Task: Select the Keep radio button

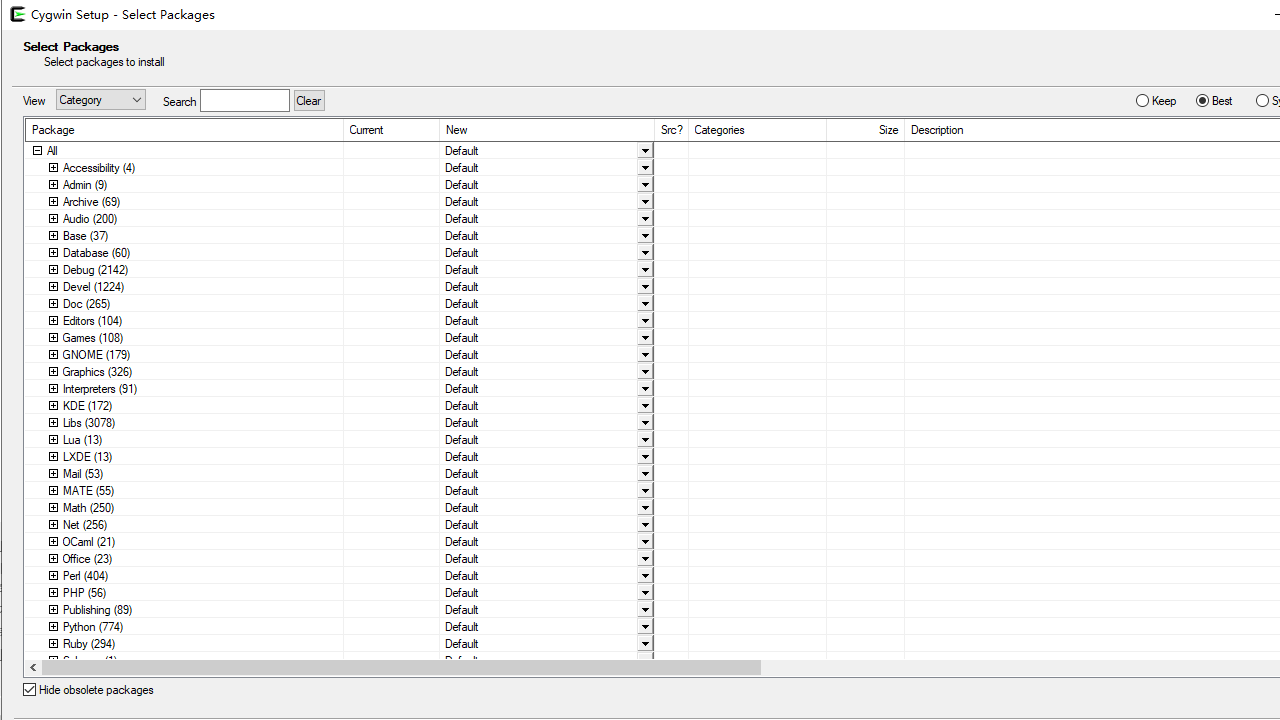Action: tap(1143, 101)
